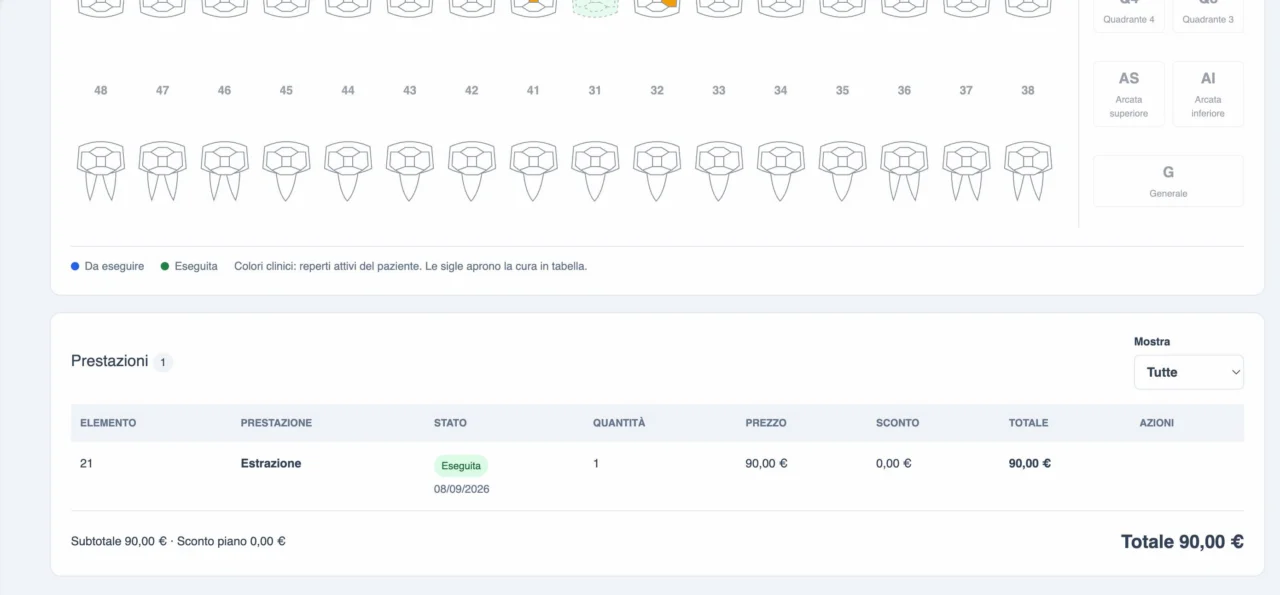Click tooth 38 wisdom tooth diagram

pos(1028,171)
